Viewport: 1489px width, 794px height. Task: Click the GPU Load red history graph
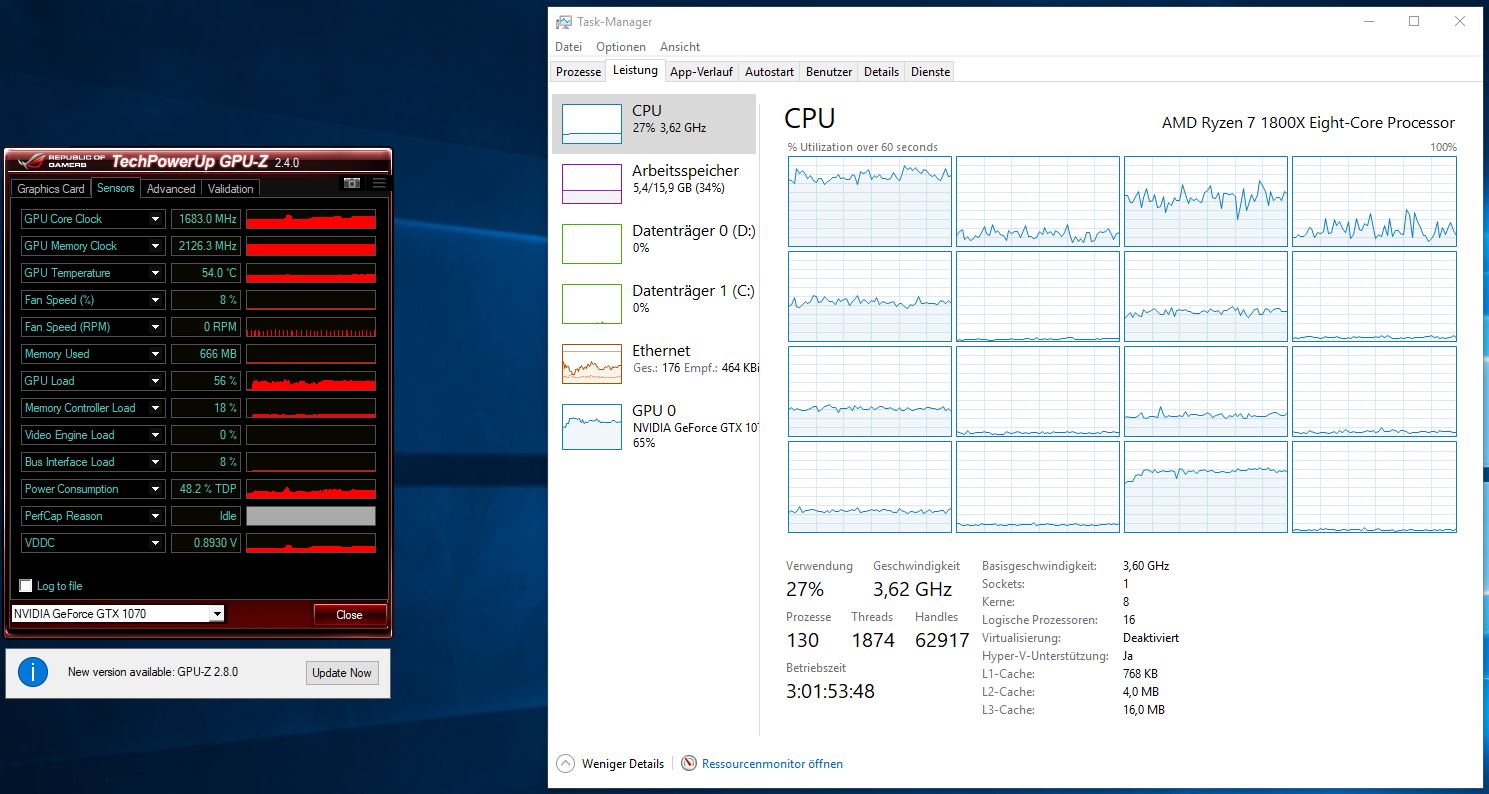311,381
